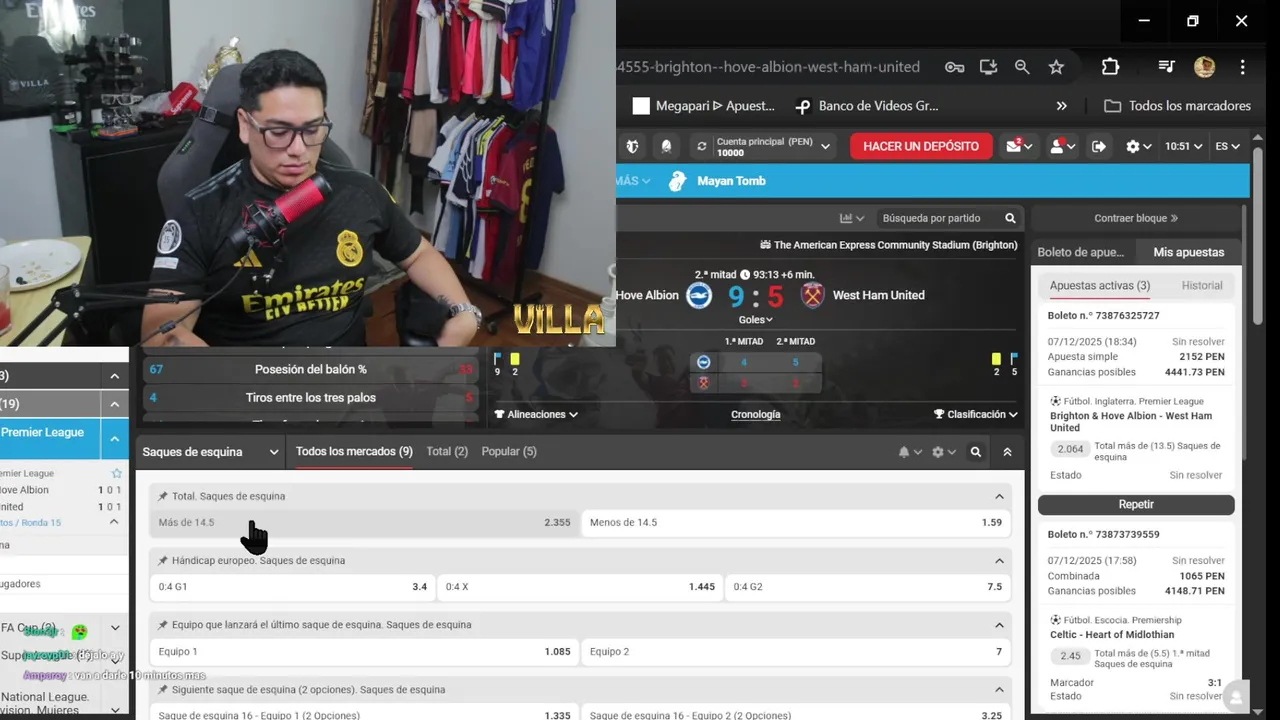
Task: Select the Popular (5) tab
Action: tap(509, 452)
